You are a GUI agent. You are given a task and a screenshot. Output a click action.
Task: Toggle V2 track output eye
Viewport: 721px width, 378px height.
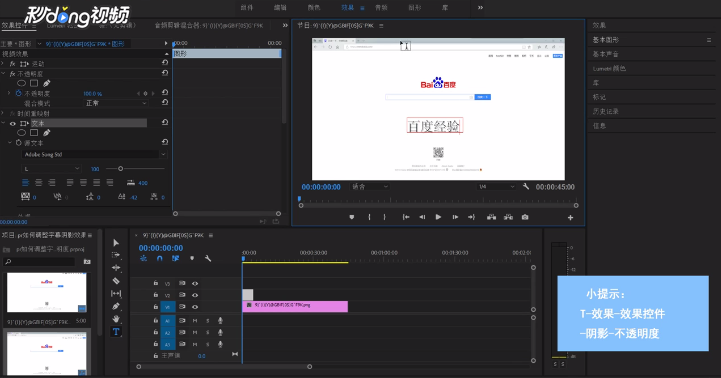(195, 295)
